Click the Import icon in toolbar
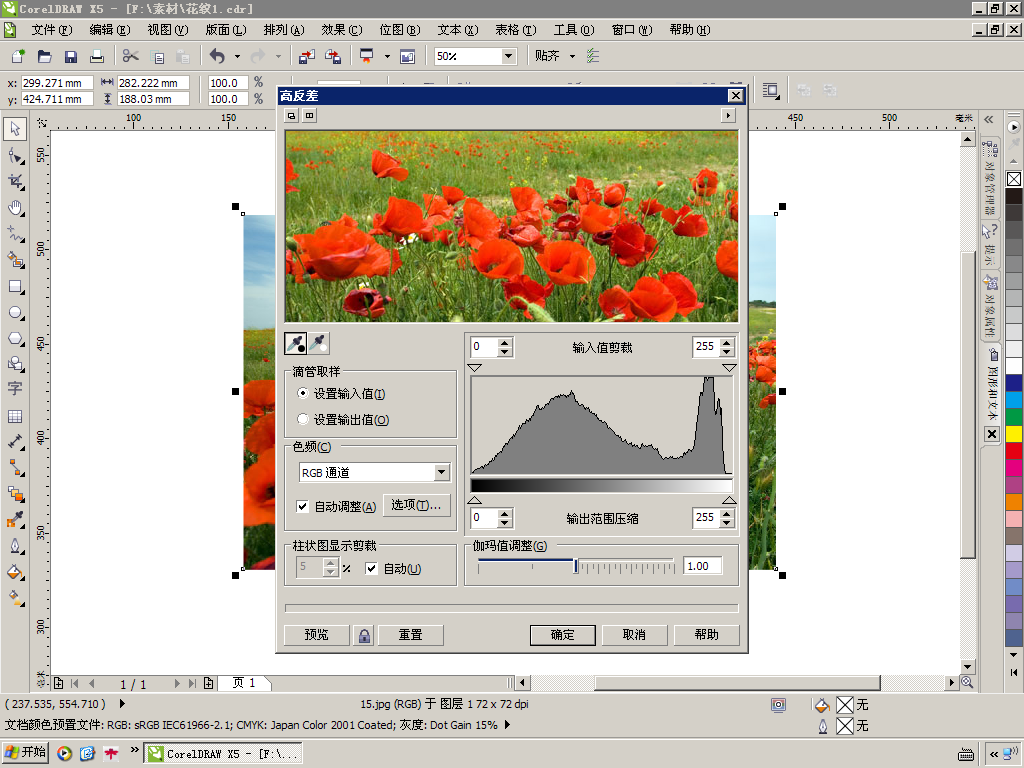 pos(306,56)
